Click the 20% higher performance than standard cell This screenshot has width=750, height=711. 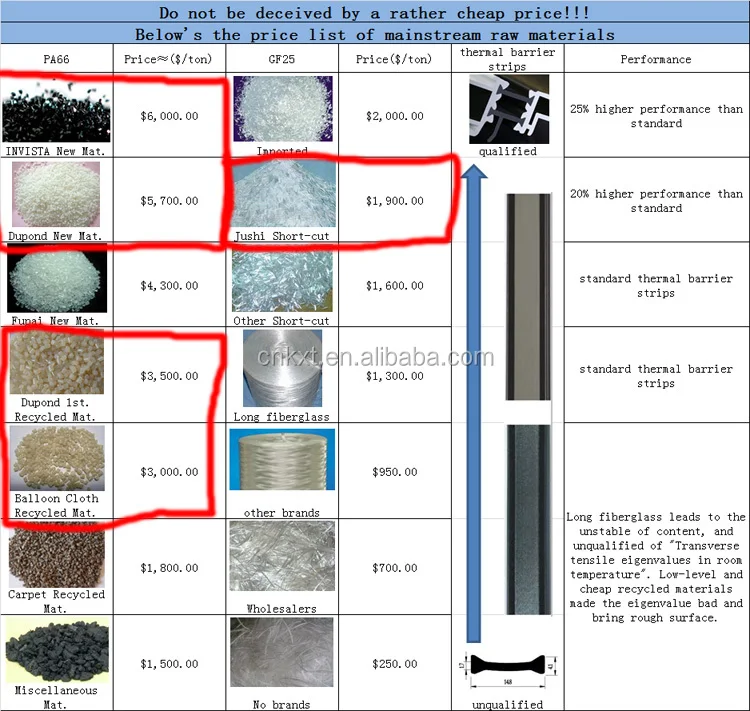656,201
